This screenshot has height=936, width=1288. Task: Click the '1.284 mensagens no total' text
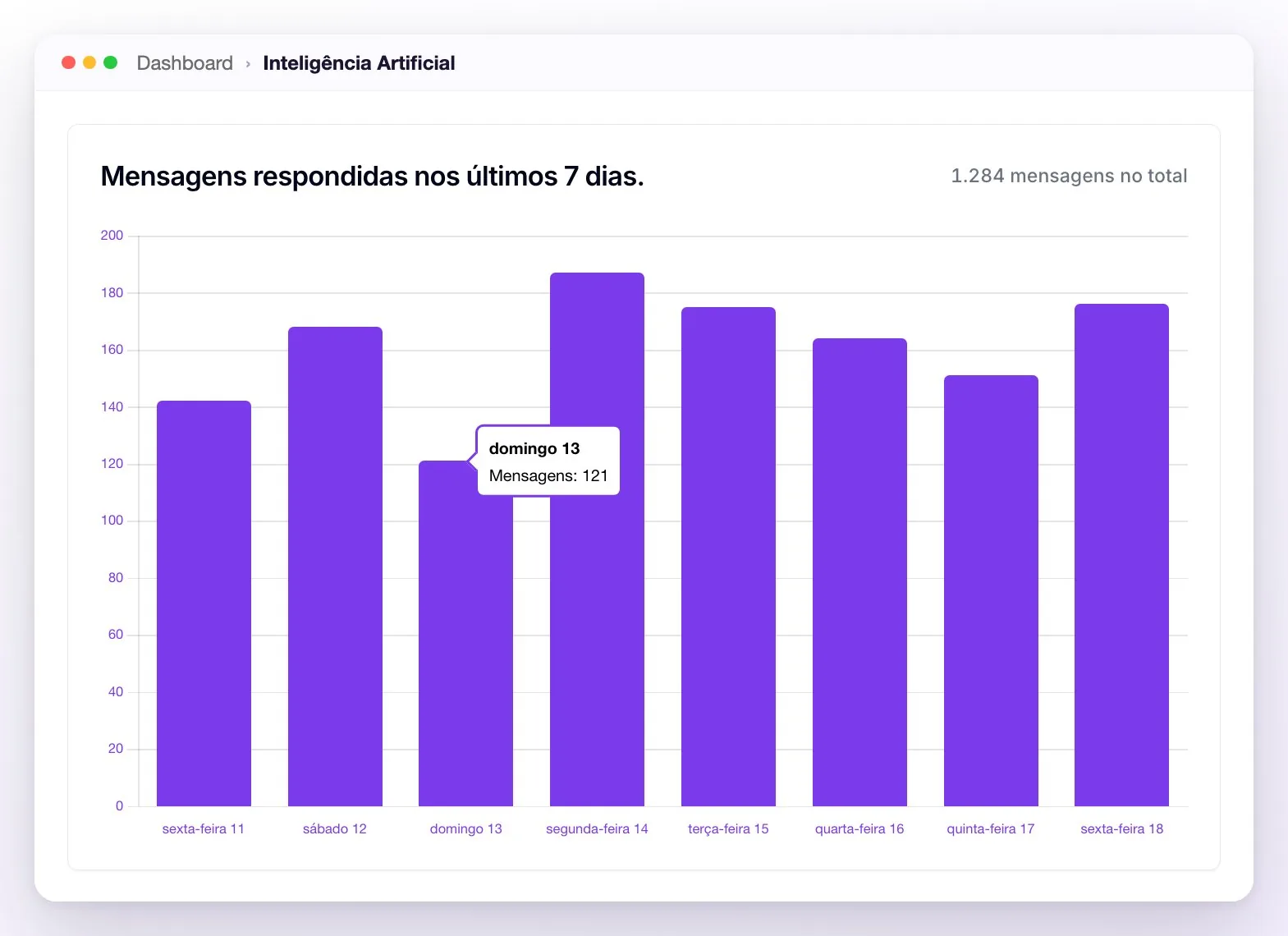(1069, 176)
